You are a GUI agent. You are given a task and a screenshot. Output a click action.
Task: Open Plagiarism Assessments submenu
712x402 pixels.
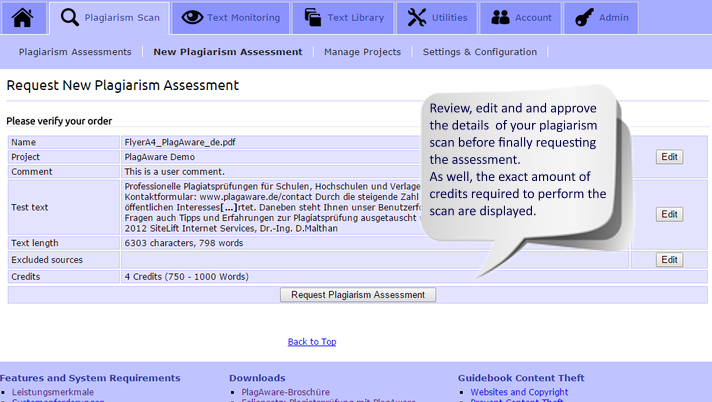click(x=75, y=52)
